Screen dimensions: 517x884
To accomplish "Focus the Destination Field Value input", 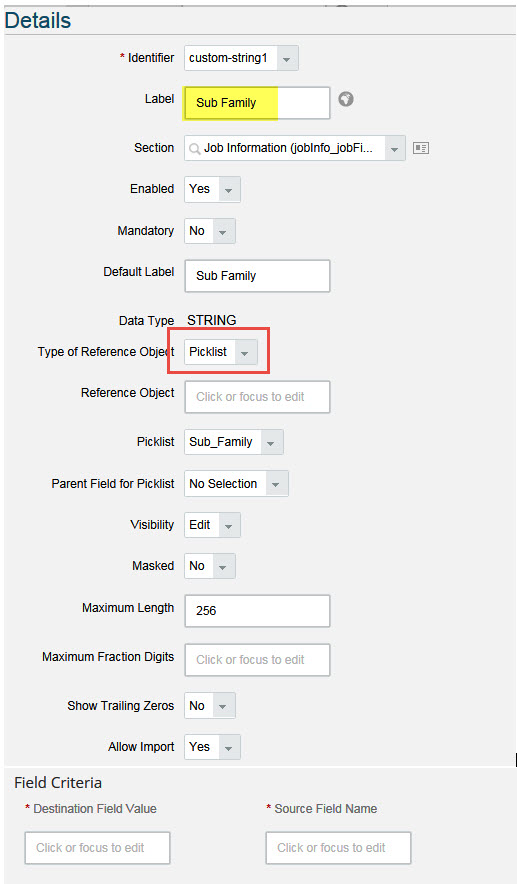I will coord(97,847).
